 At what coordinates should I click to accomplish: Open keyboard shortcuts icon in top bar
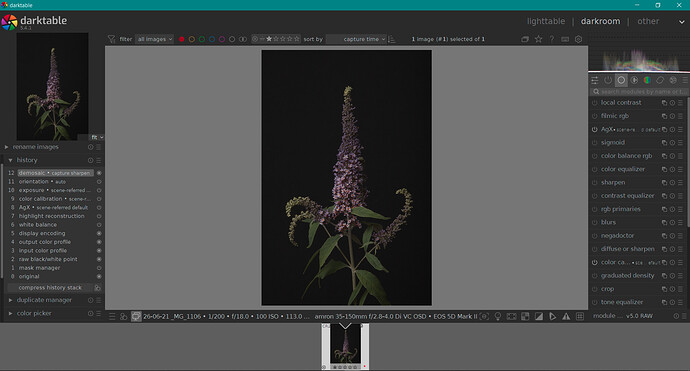(565, 39)
